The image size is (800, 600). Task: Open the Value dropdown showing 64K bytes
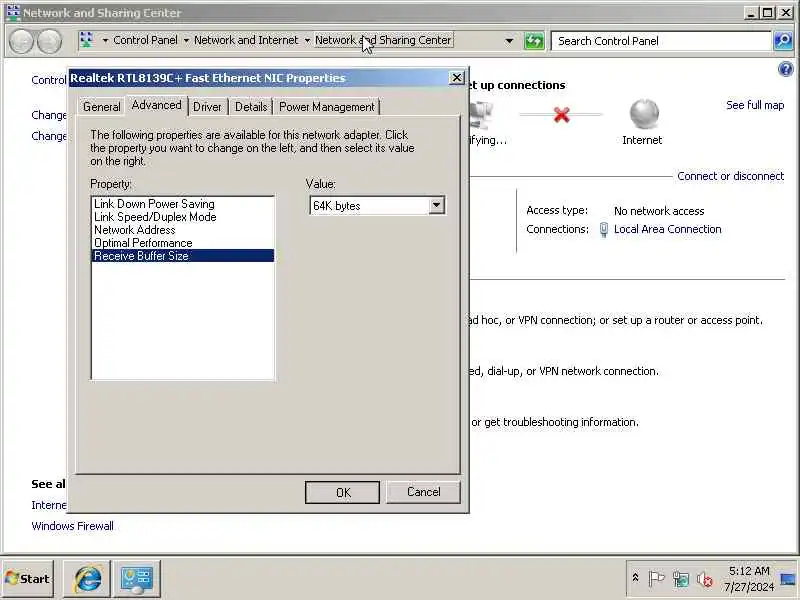(x=436, y=206)
